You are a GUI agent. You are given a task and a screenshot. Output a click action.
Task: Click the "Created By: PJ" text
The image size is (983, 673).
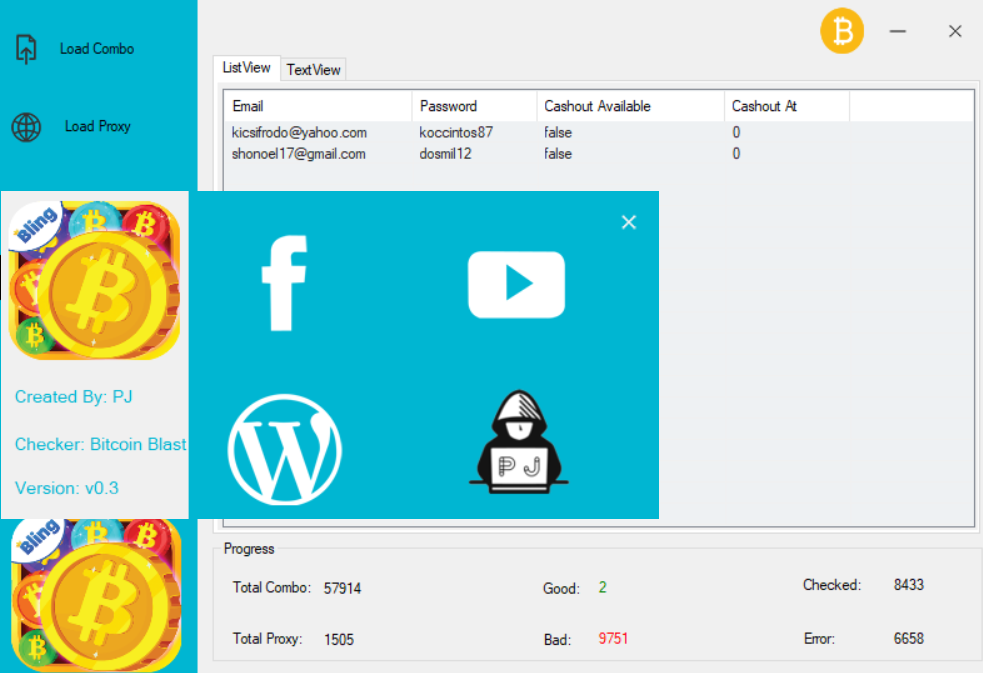(73, 397)
